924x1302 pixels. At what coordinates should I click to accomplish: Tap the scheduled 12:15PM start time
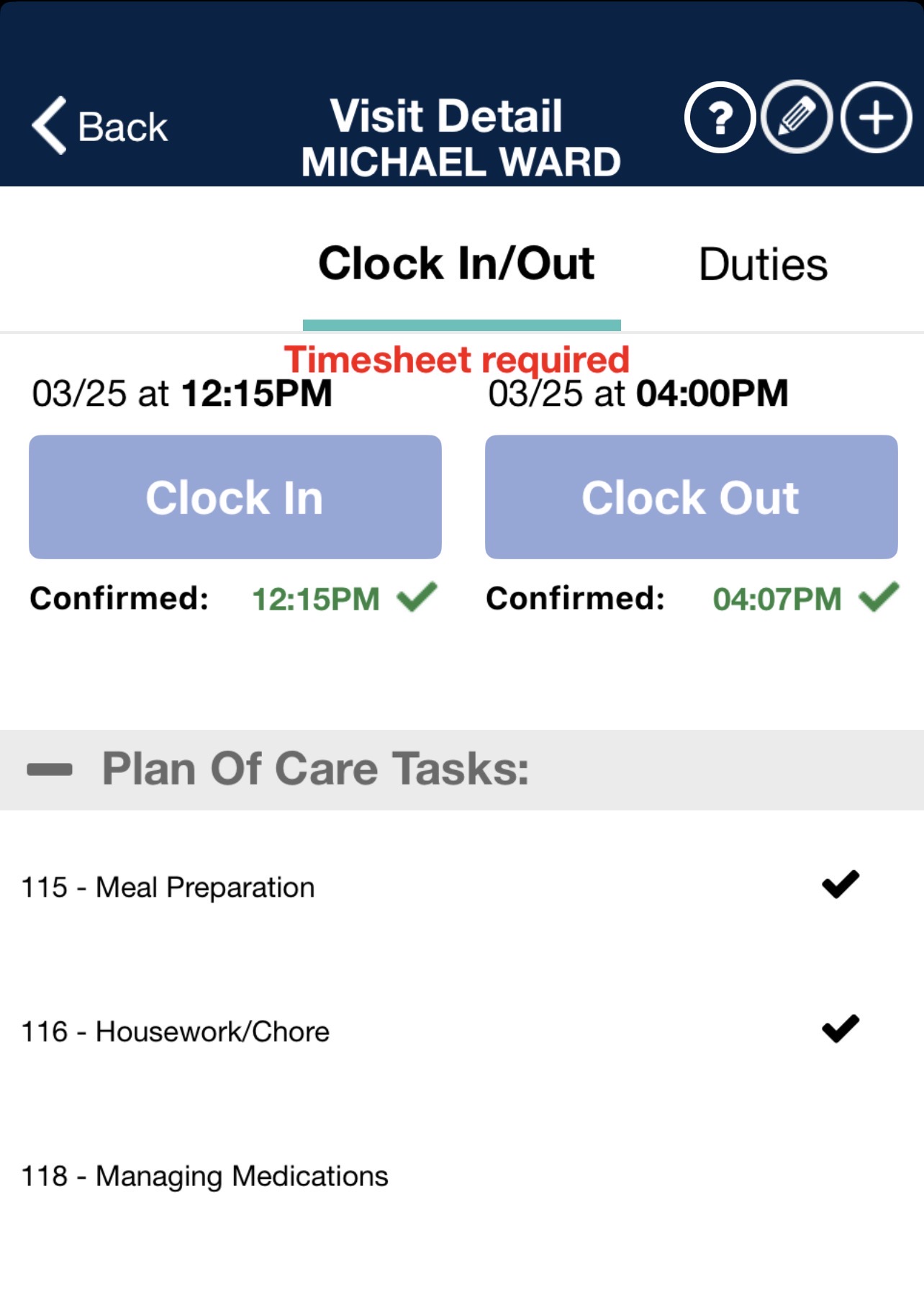(x=256, y=394)
